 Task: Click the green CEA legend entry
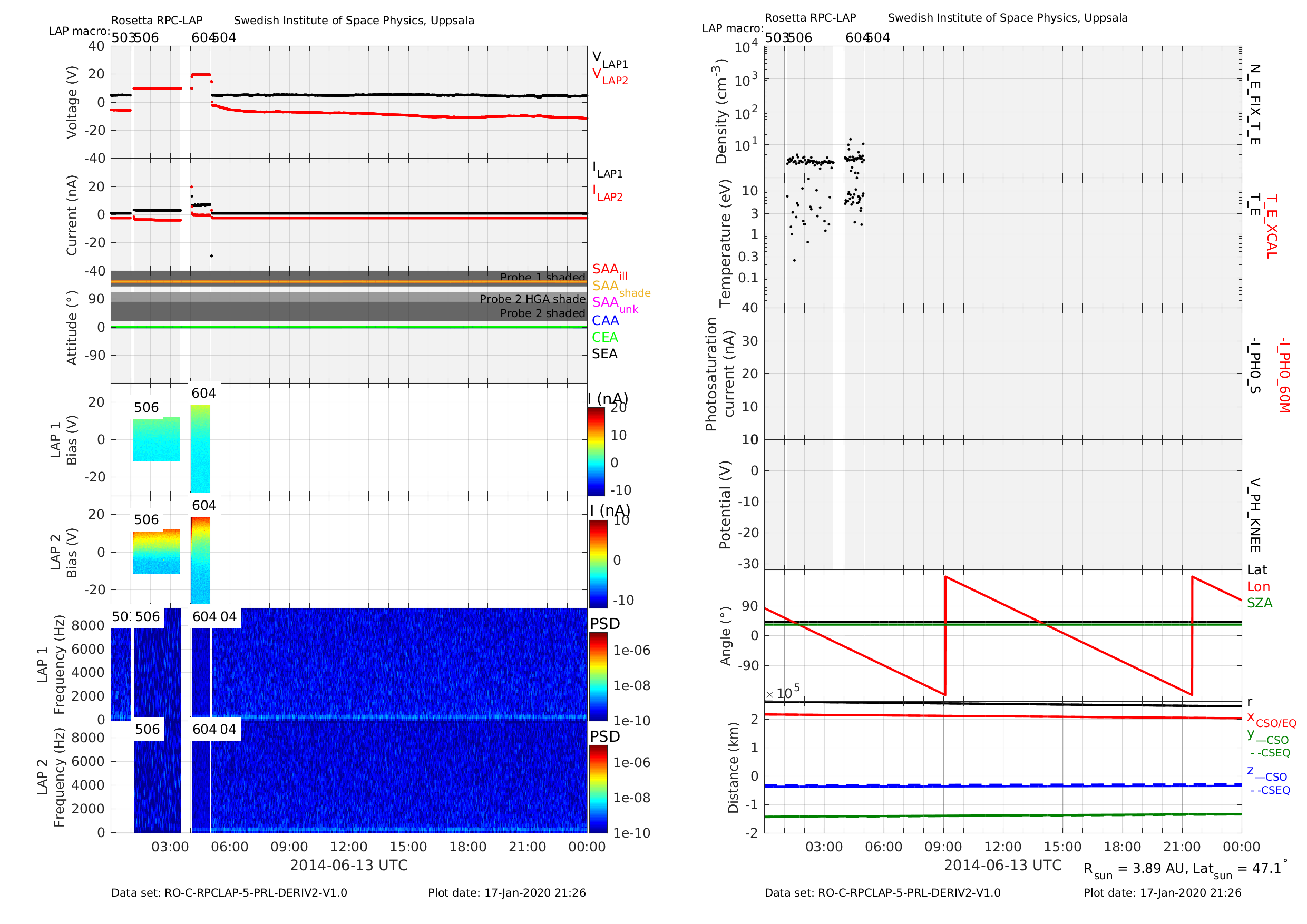click(604, 337)
